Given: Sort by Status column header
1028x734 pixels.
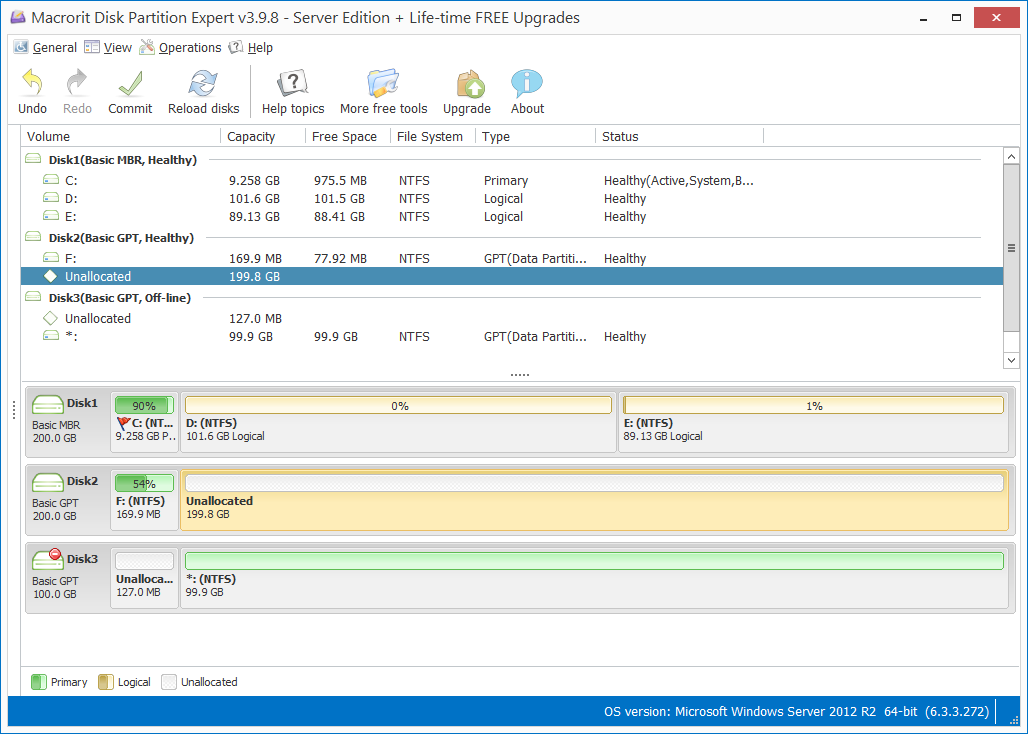Looking at the screenshot, I should click(x=680, y=136).
